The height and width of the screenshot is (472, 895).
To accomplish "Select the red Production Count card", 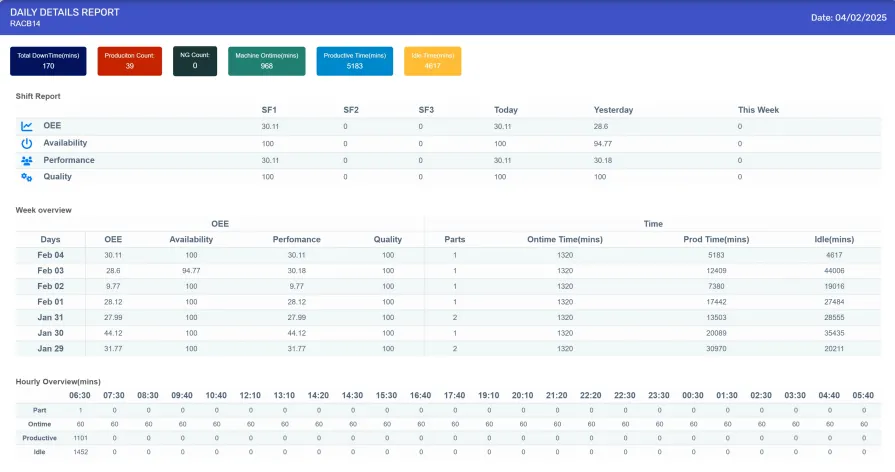I will (x=130, y=61).
